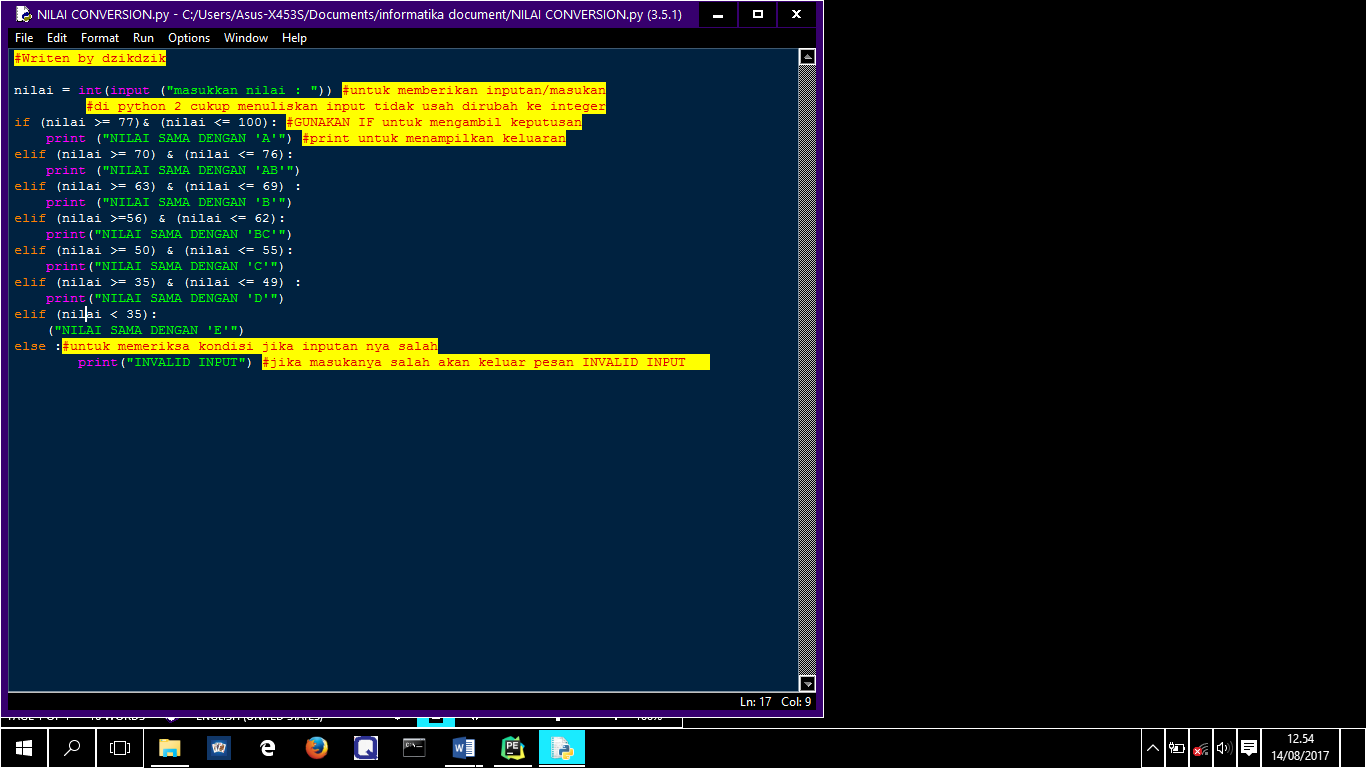Click the IDLE Python icon in title bar
Viewport: 1366px width, 768px height.
[x=23, y=14]
